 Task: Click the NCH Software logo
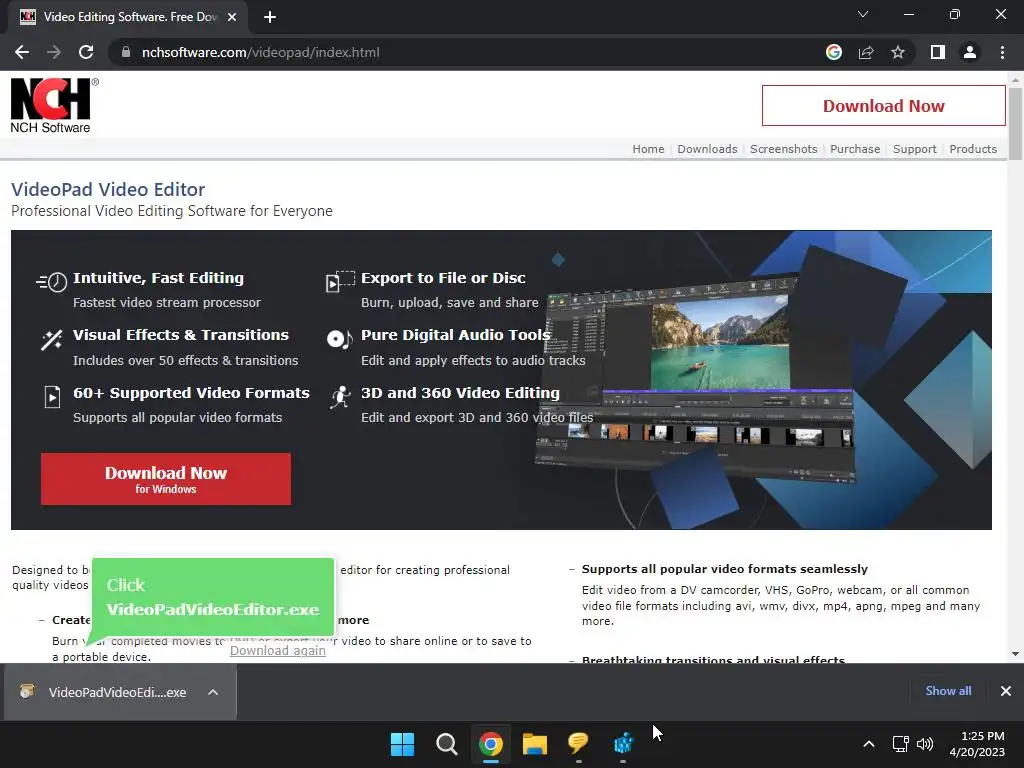click(x=54, y=106)
